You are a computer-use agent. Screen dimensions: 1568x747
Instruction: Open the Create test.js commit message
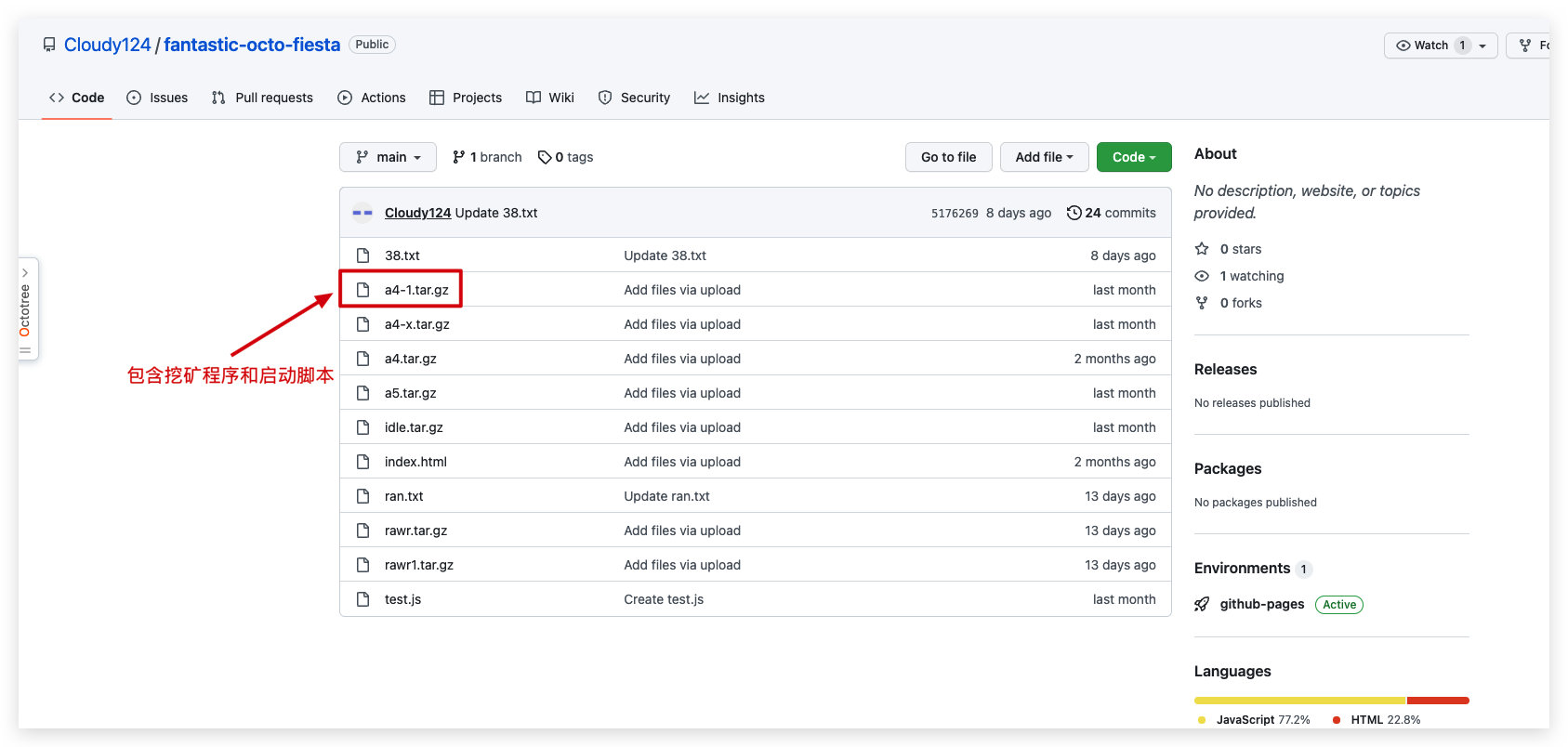664,599
